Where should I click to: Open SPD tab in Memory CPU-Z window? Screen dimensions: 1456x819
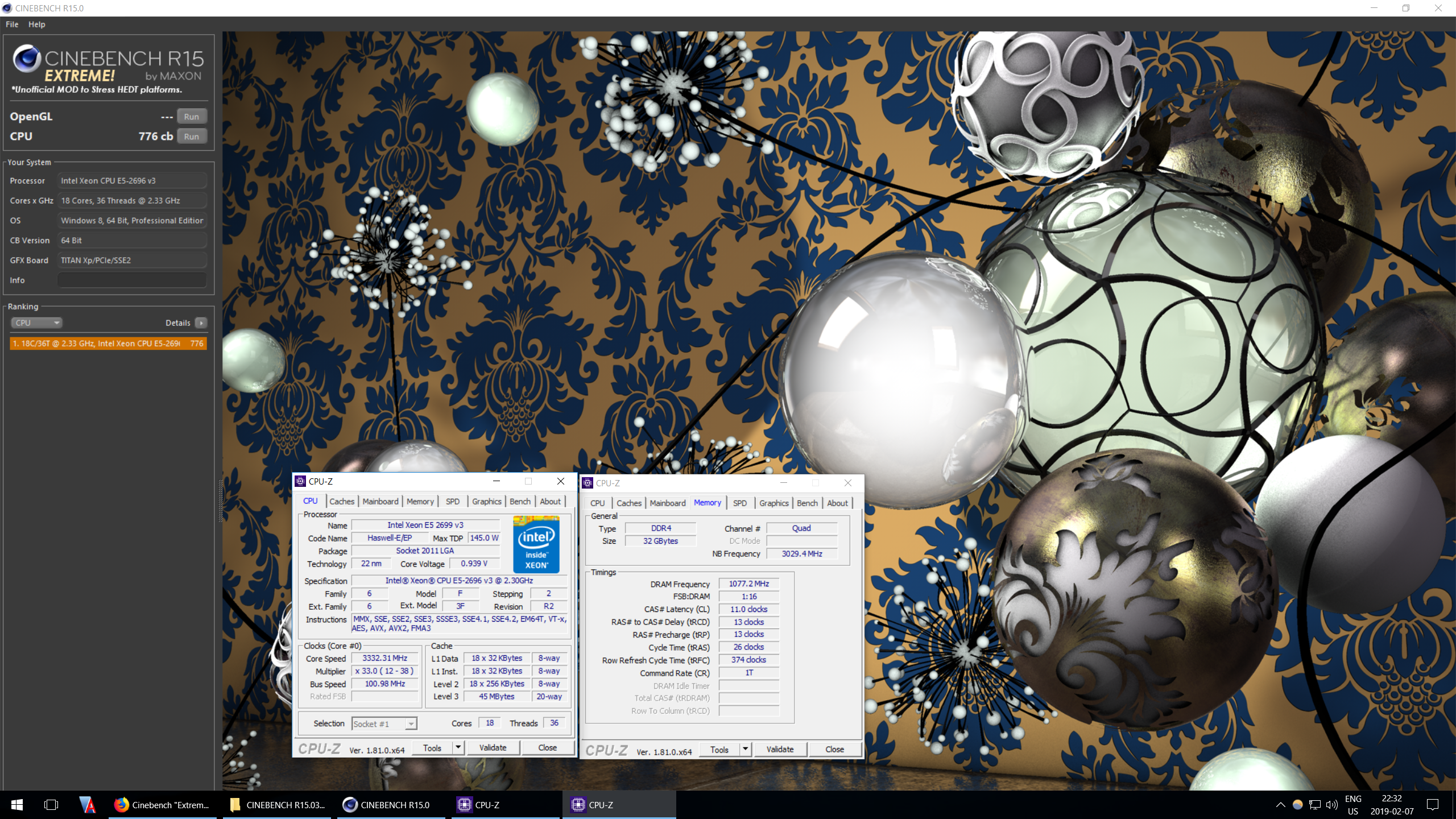tap(740, 503)
